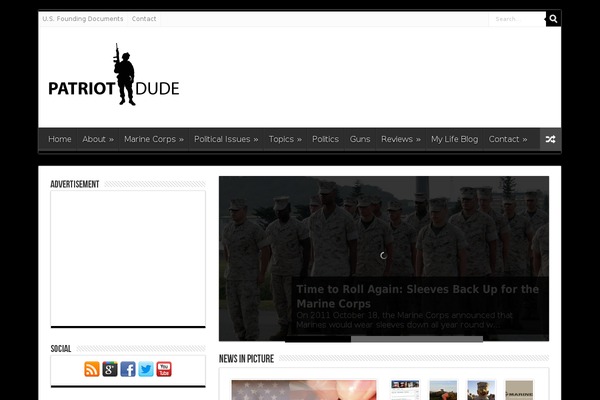The width and height of the screenshot is (600, 400).
Task: Open the large flag news picture
Action: [x=304, y=390]
